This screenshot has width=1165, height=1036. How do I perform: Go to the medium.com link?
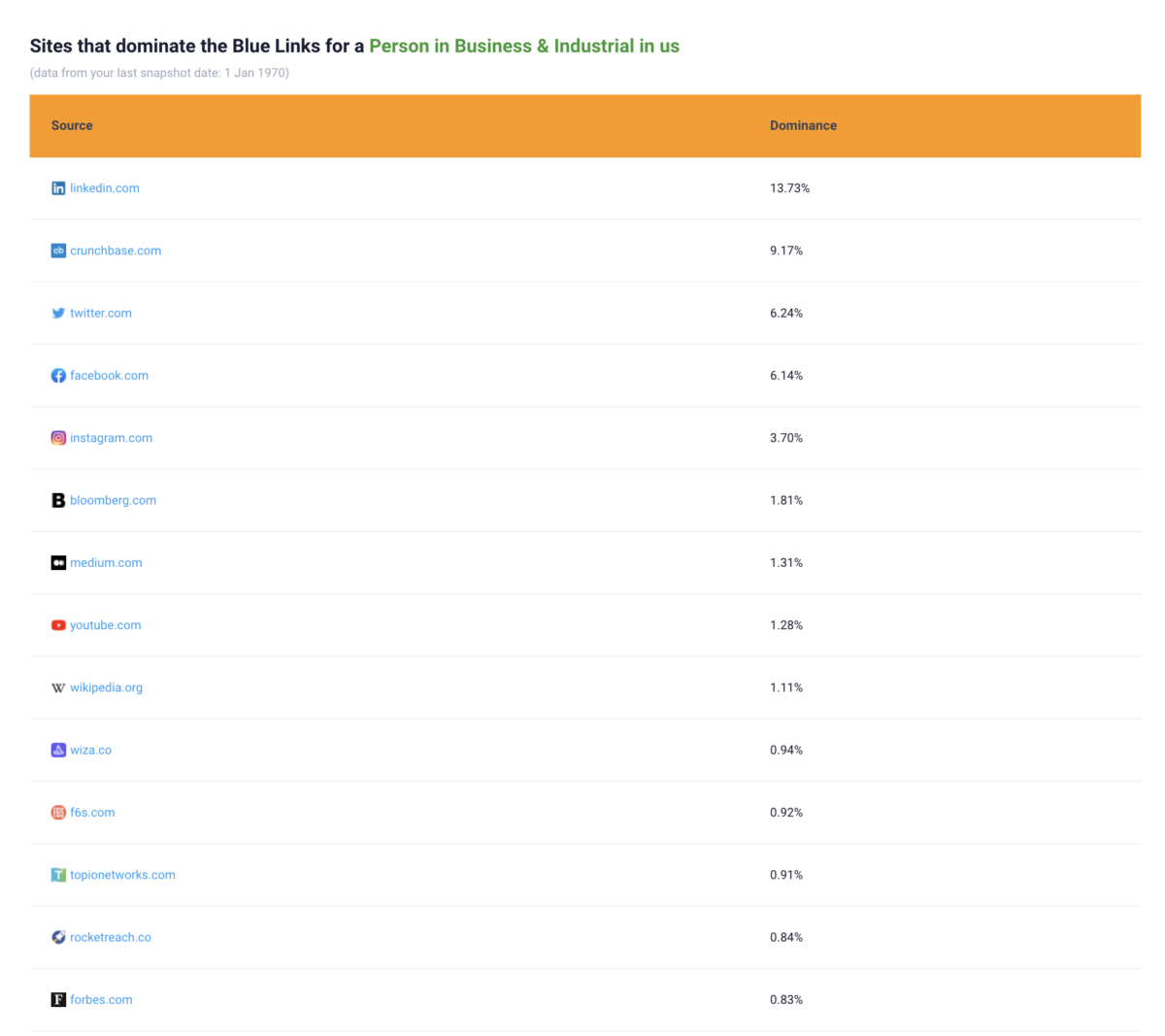click(106, 563)
